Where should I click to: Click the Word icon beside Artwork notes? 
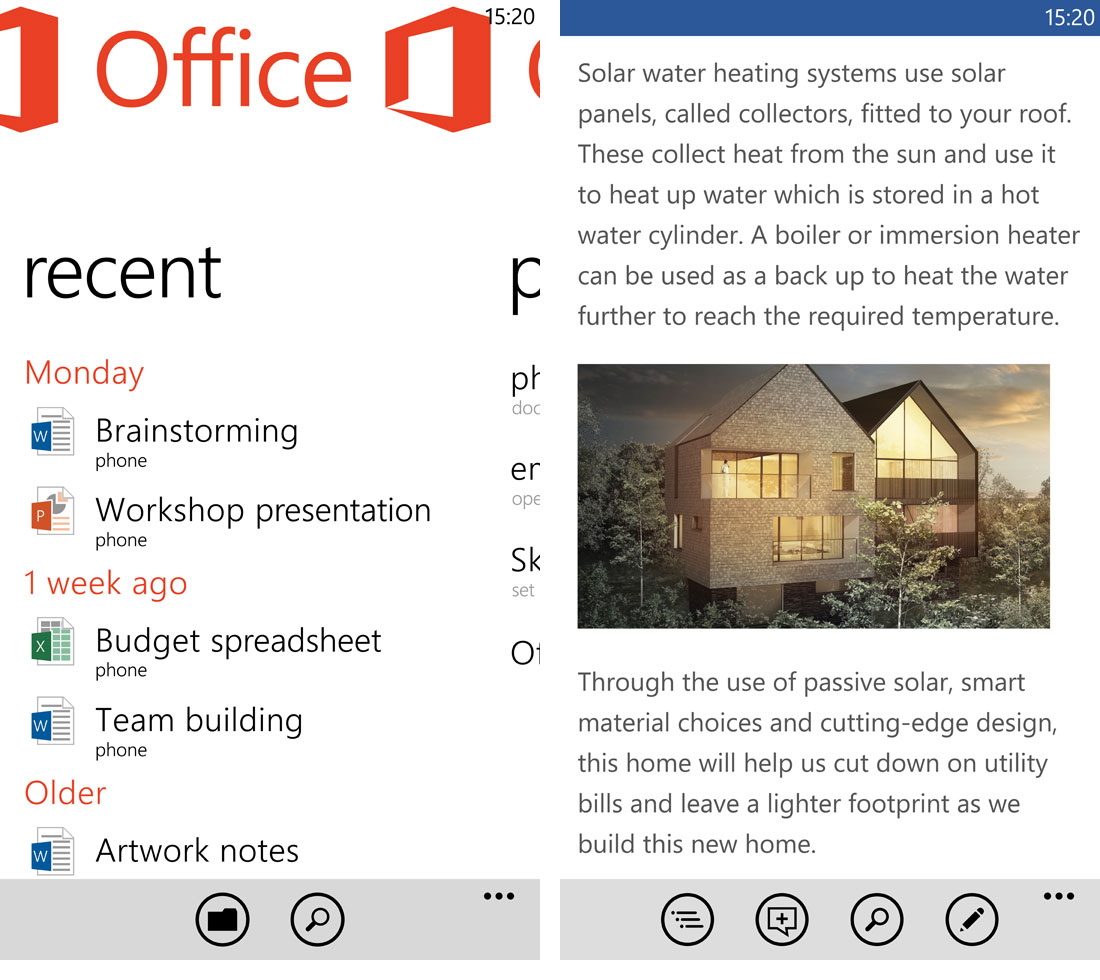(53, 851)
